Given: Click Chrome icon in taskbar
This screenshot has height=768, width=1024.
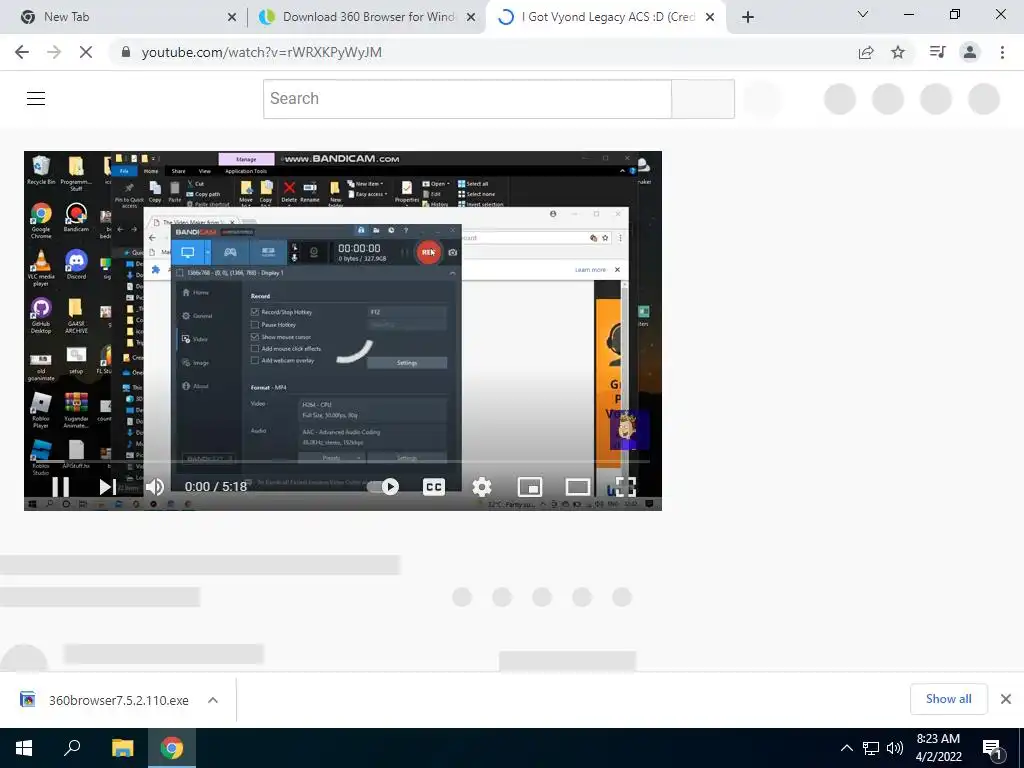Looking at the screenshot, I should [172, 748].
